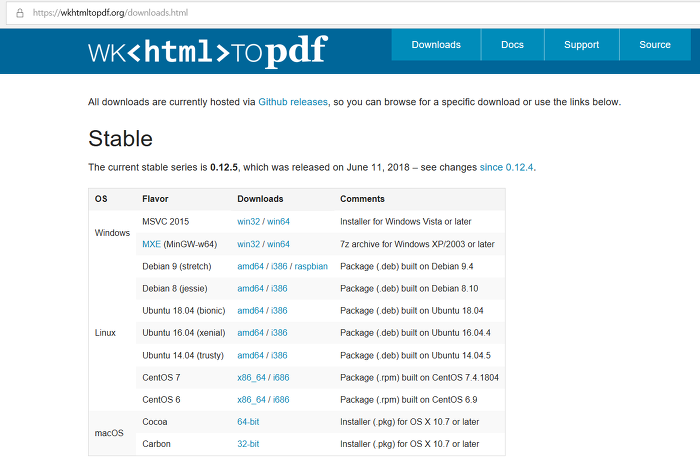Click the 'Stable' section heading
The height and width of the screenshot is (468, 700).
tap(121, 138)
